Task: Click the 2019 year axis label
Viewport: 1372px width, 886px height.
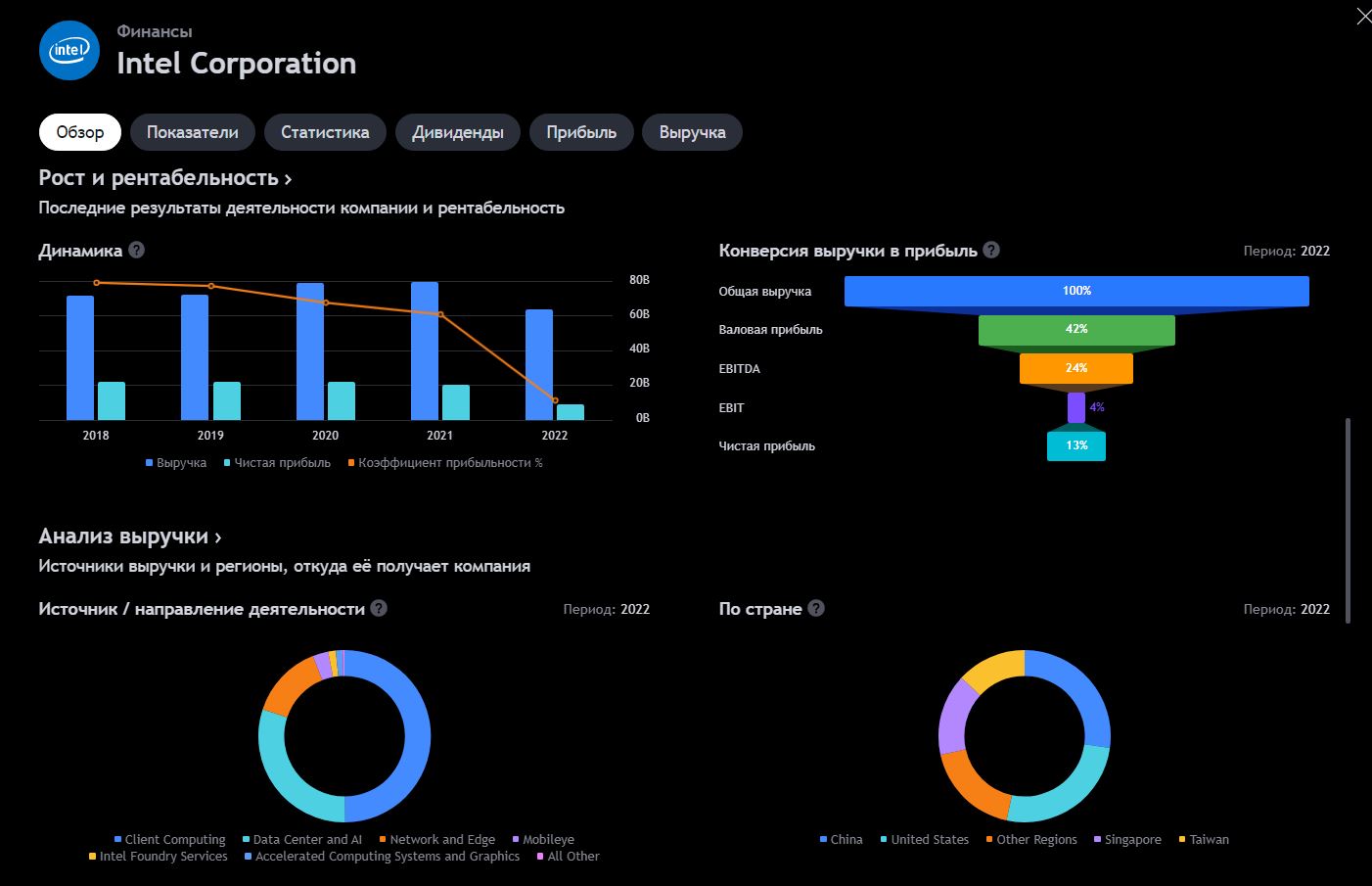Action: [x=210, y=436]
